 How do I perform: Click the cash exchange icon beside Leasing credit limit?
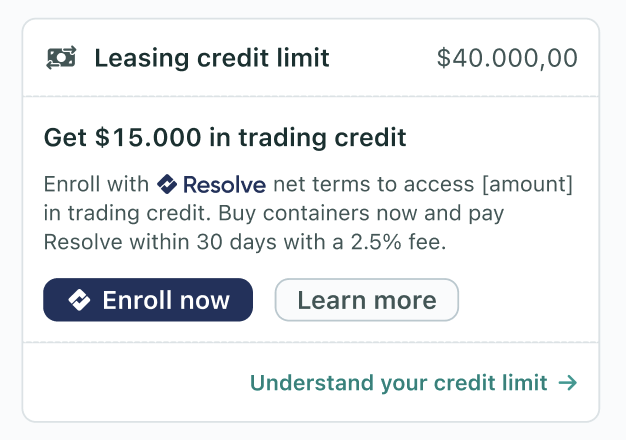pos(61,58)
